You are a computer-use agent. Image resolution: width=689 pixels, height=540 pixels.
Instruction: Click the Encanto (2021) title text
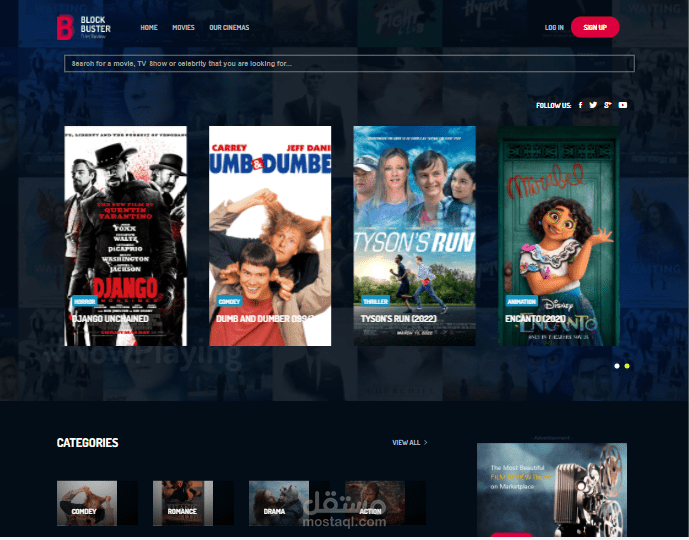(536, 319)
